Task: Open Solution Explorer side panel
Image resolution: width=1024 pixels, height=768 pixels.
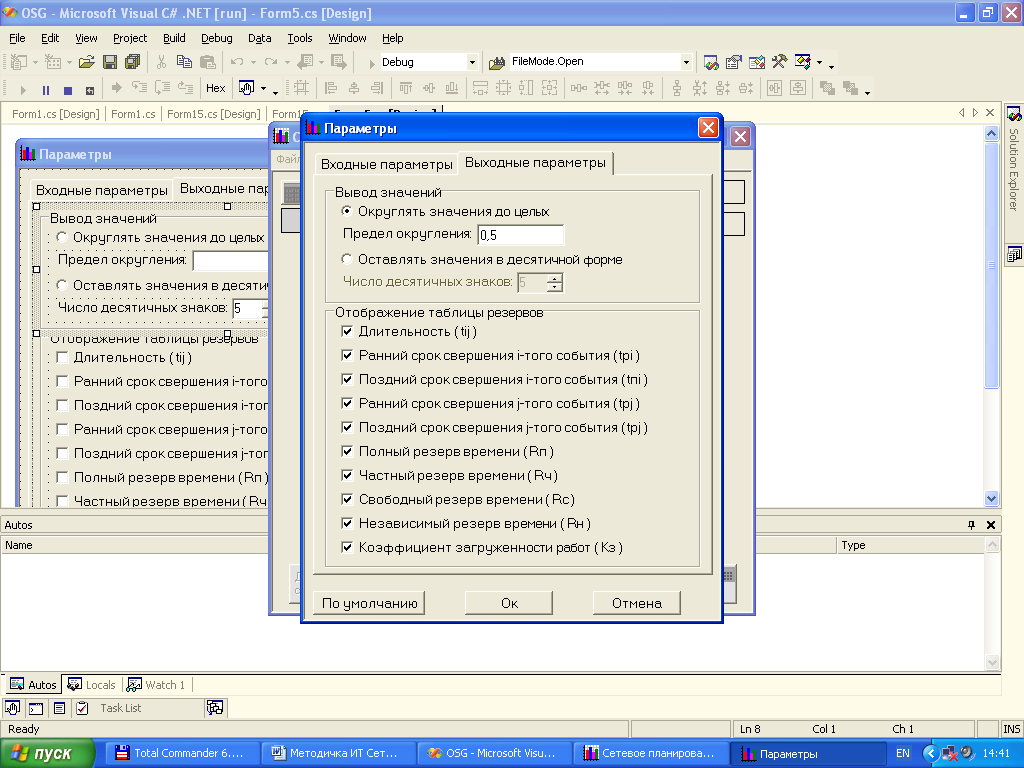Action: tap(1014, 161)
